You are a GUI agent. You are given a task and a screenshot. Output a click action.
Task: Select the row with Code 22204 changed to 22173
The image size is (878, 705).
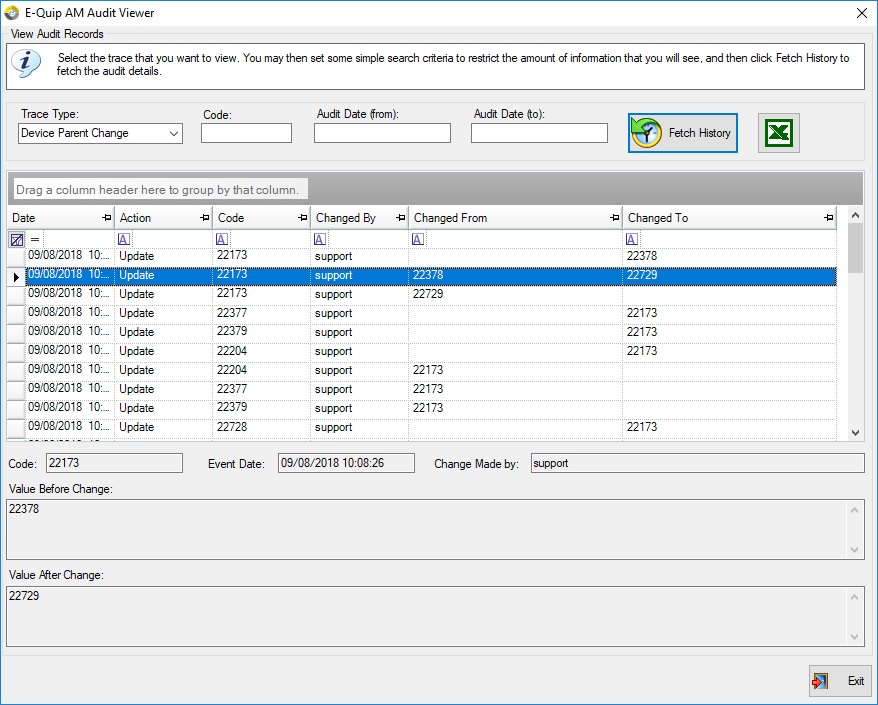[431, 352]
